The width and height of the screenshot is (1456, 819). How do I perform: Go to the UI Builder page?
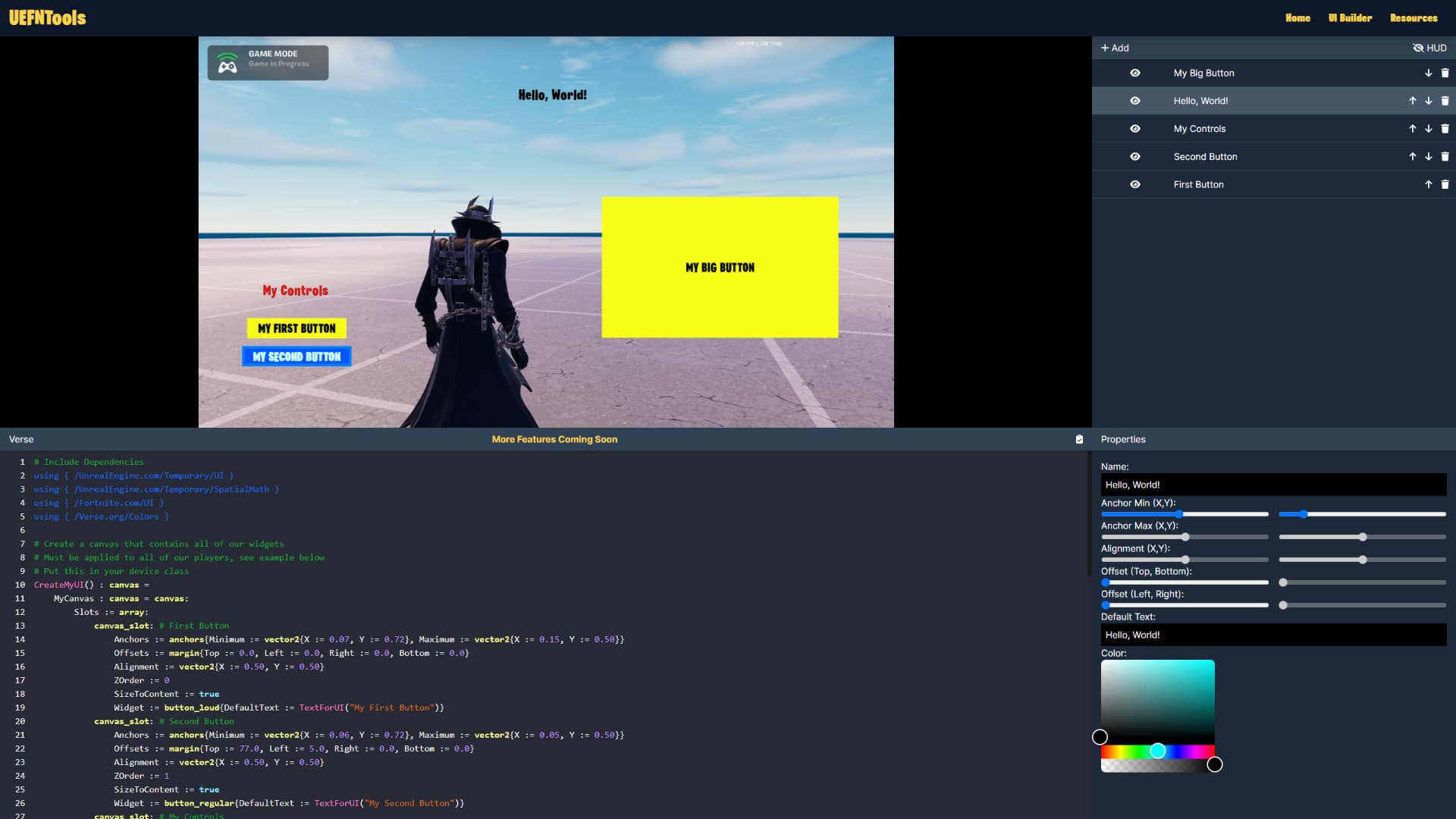click(1350, 17)
